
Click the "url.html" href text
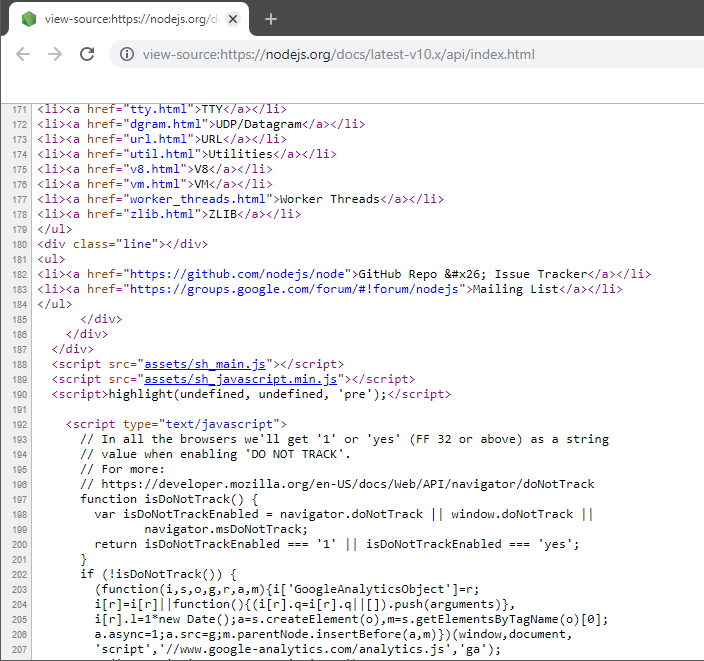pos(158,139)
